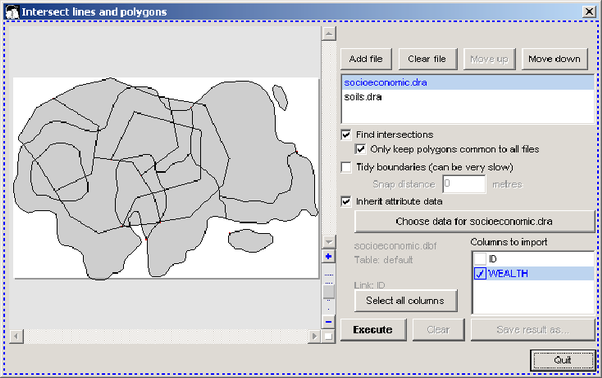Toggle Only keep polygons common to all files

[361, 149]
